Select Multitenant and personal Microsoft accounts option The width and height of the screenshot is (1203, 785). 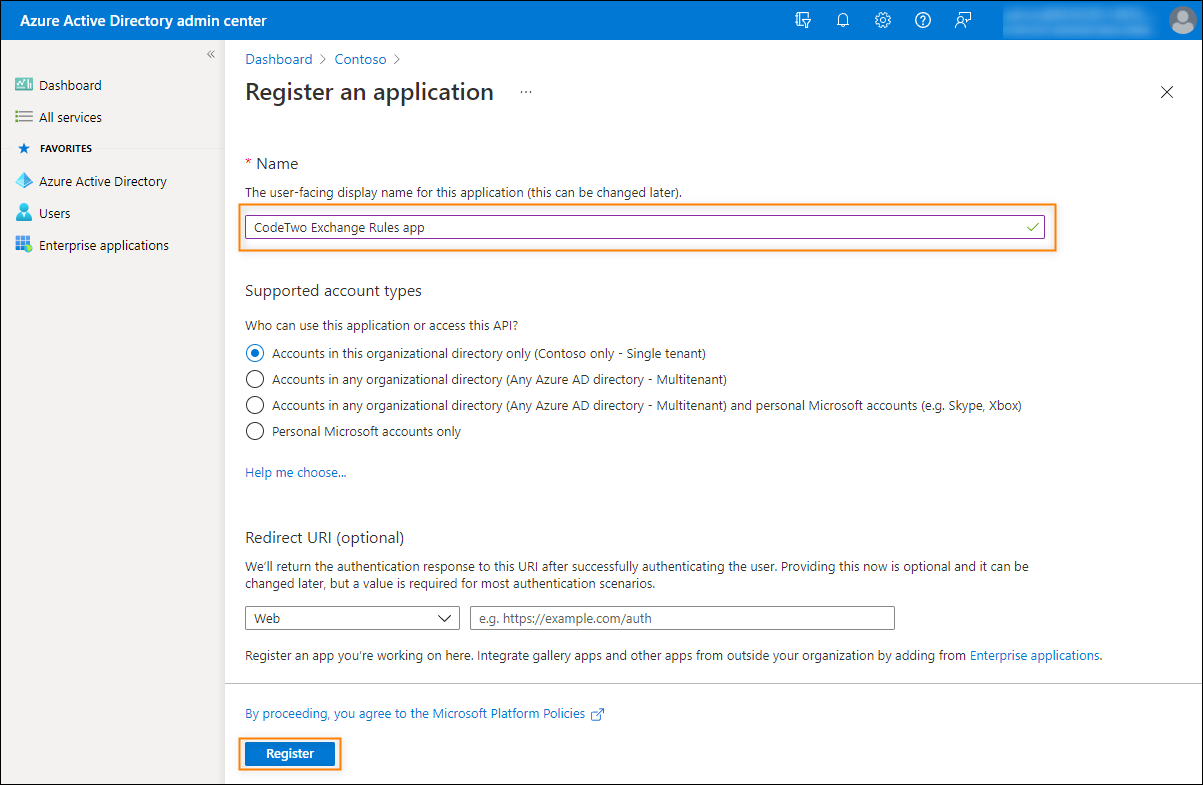click(x=255, y=405)
